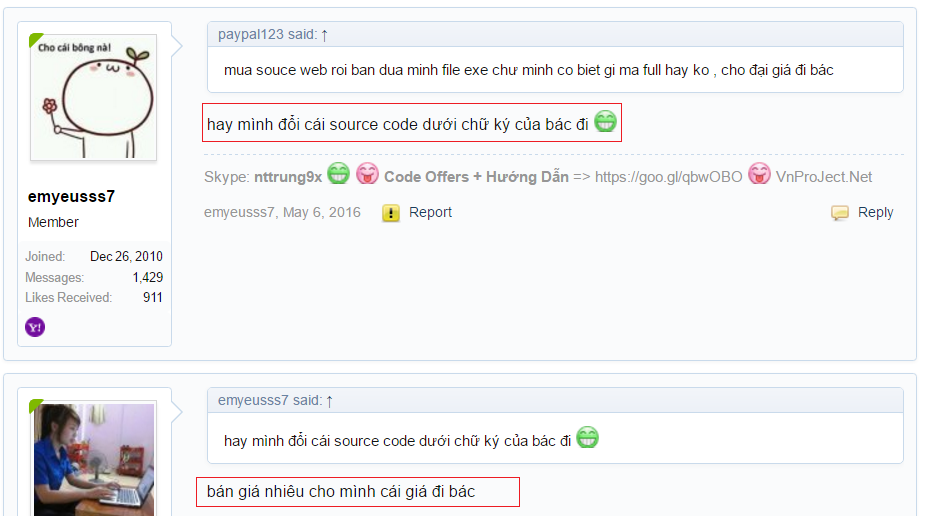Click the yellow Report warning icon
This screenshot has width=928, height=516.
tap(391, 213)
